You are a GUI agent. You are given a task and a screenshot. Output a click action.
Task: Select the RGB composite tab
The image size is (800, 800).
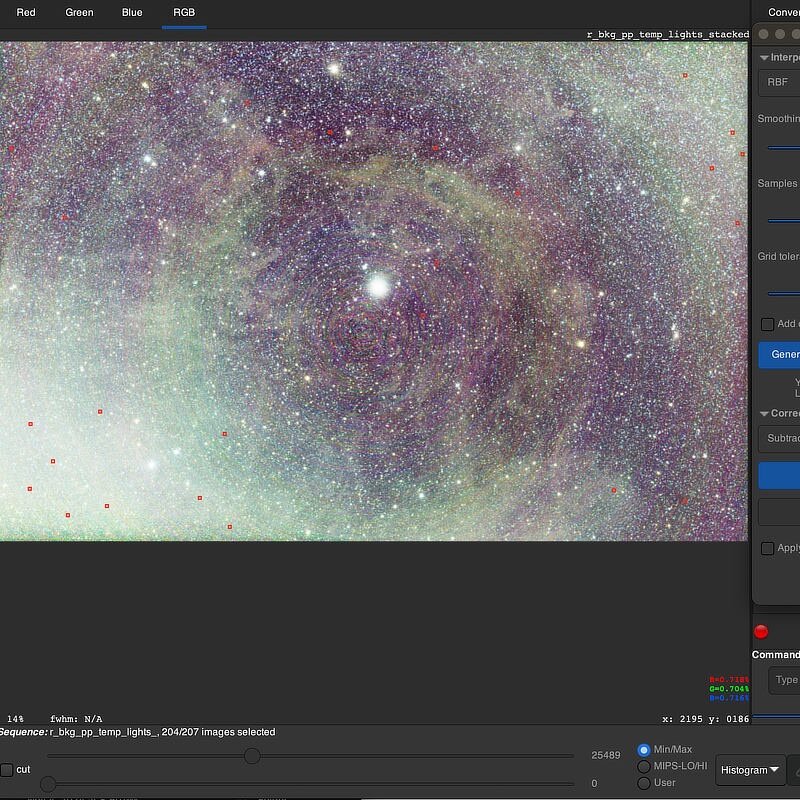coord(184,12)
